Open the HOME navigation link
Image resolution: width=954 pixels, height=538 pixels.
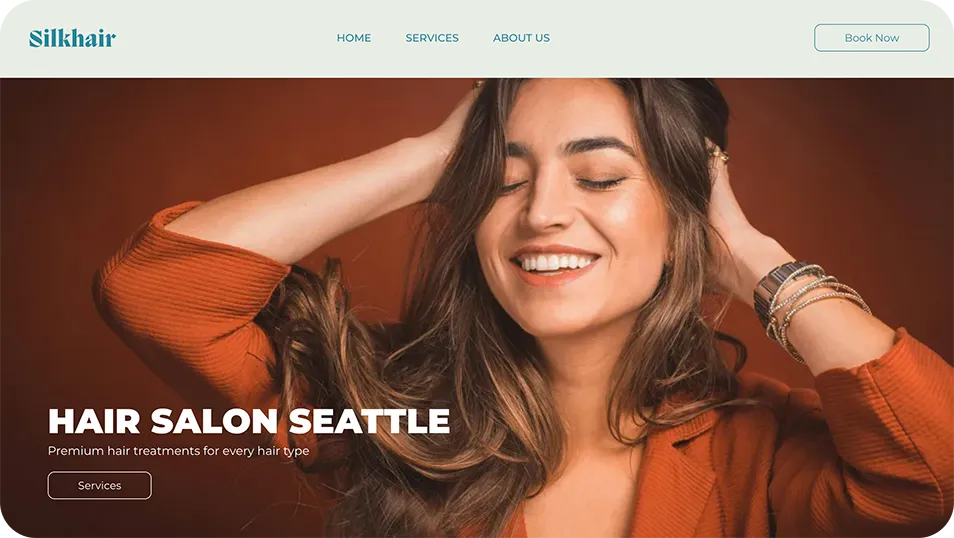click(x=353, y=38)
